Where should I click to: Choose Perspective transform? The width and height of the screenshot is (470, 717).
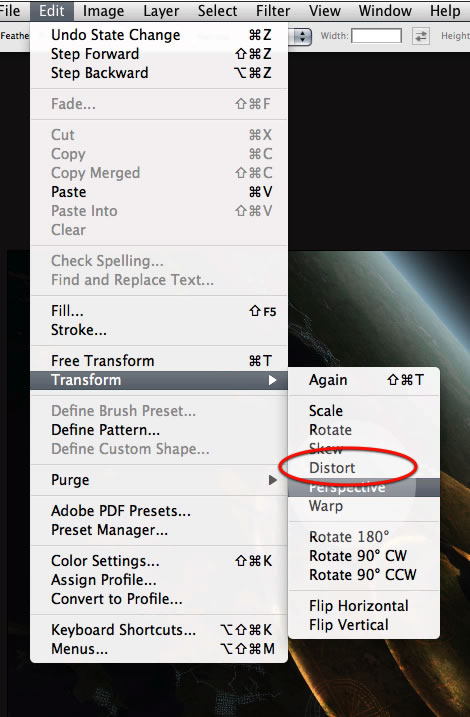pyautogui.click(x=364, y=487)
